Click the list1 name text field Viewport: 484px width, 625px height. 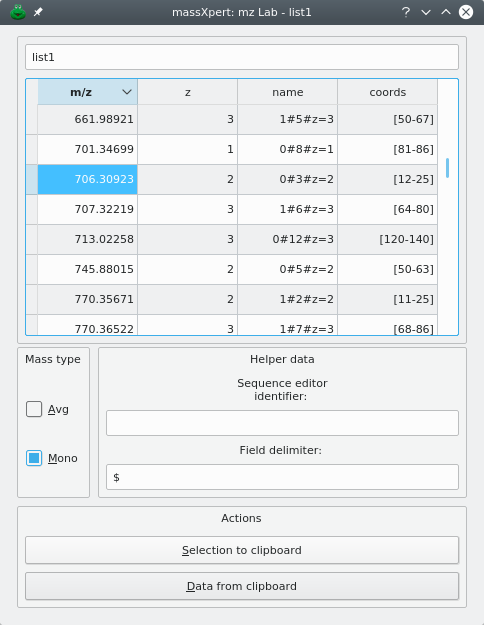pyautogui.click(x=242, y=57)
